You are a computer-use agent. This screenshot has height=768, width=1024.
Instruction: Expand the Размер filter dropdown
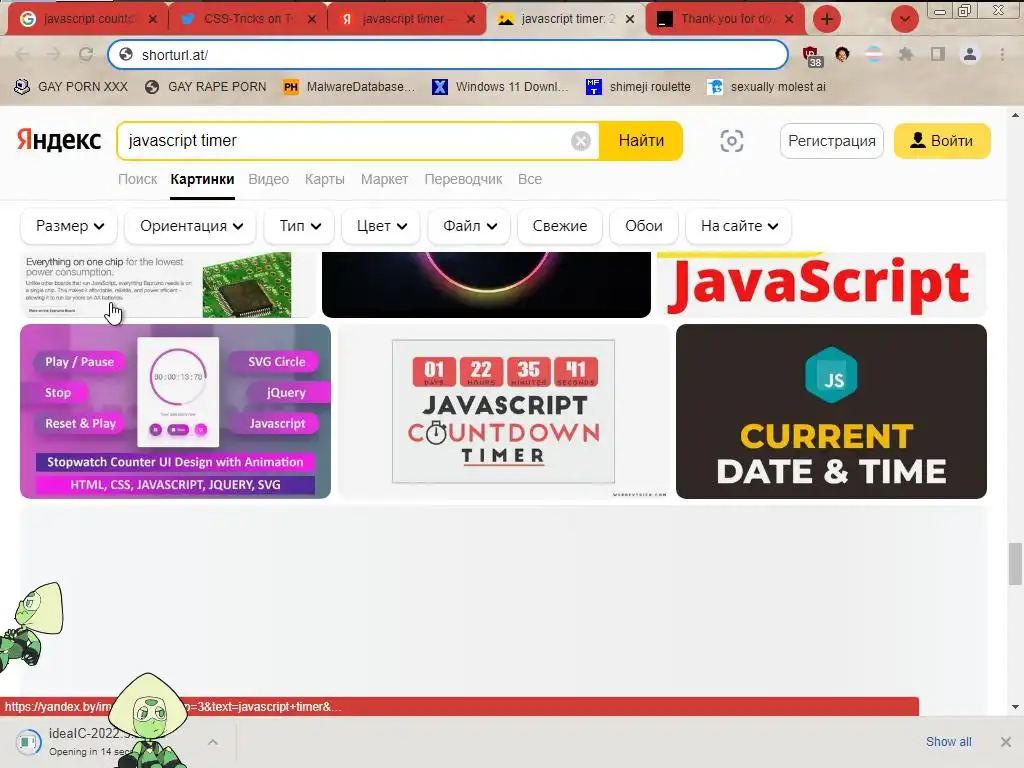pos(69,226)
